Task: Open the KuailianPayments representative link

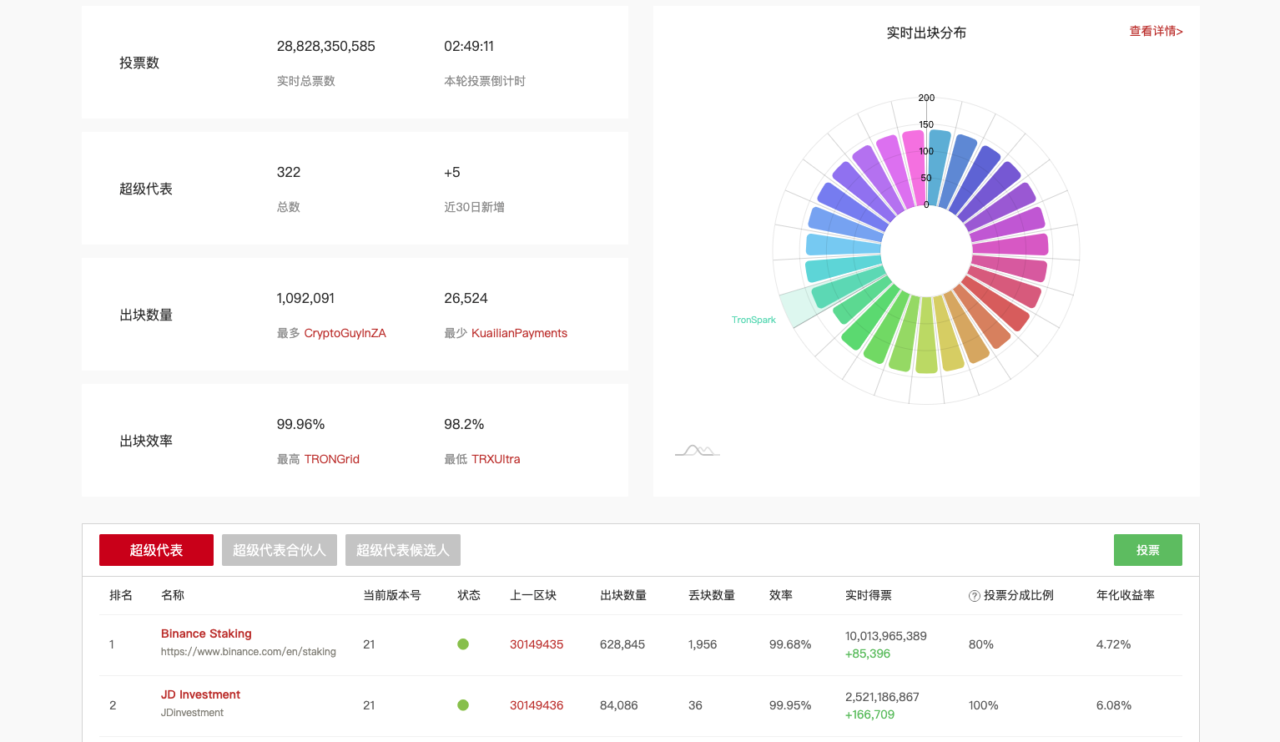Action: [x=519, y=333]
